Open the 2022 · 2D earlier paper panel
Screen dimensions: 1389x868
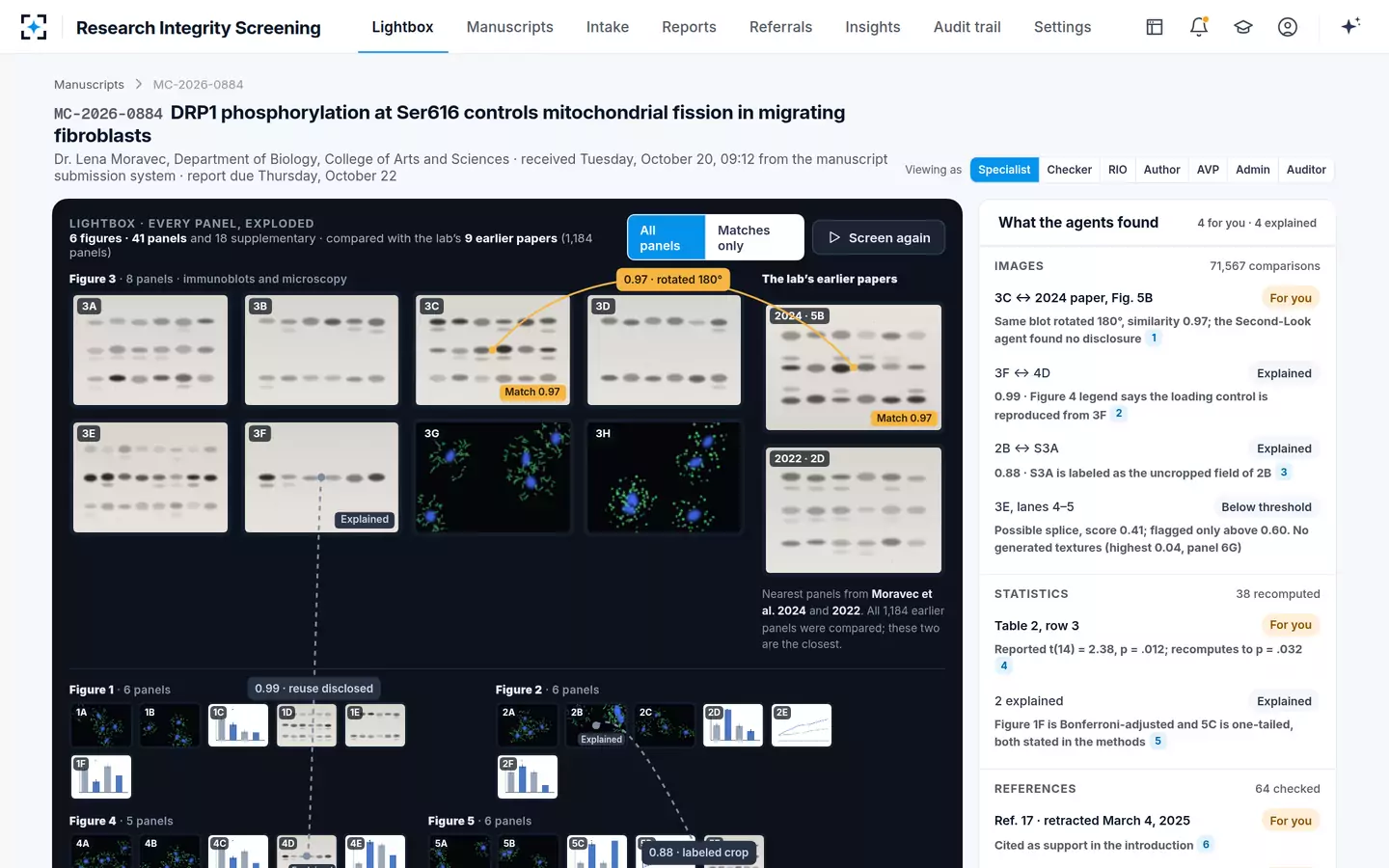point(854,510)
